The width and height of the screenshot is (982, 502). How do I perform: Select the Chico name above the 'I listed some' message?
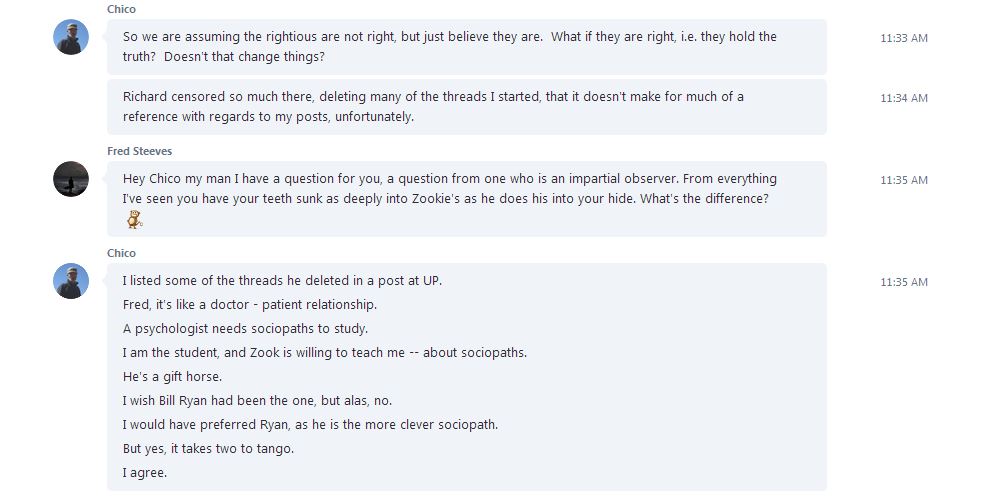[x=121, y=253]
